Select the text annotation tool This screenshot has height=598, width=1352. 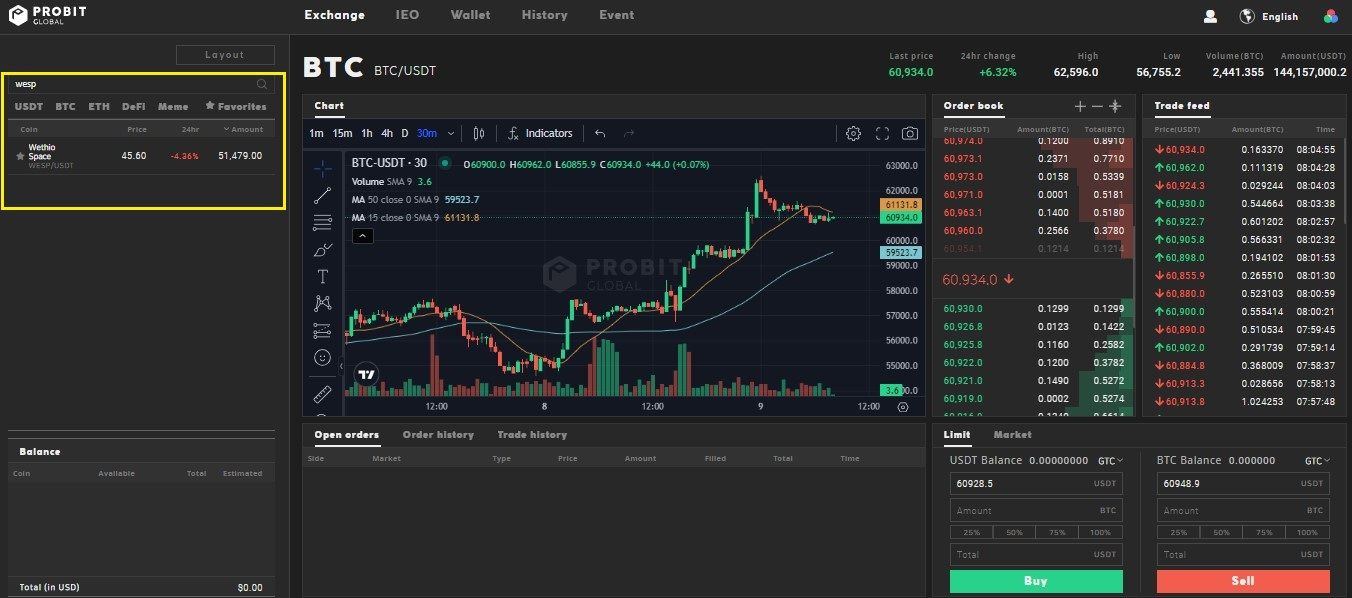pyautogui.click(x=322, y=276)
